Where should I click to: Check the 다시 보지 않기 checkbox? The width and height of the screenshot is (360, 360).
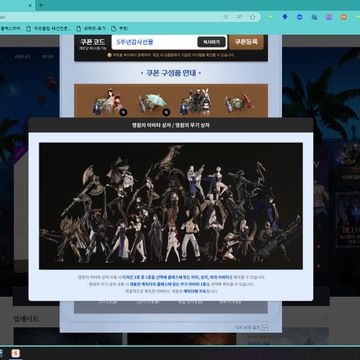265,328
